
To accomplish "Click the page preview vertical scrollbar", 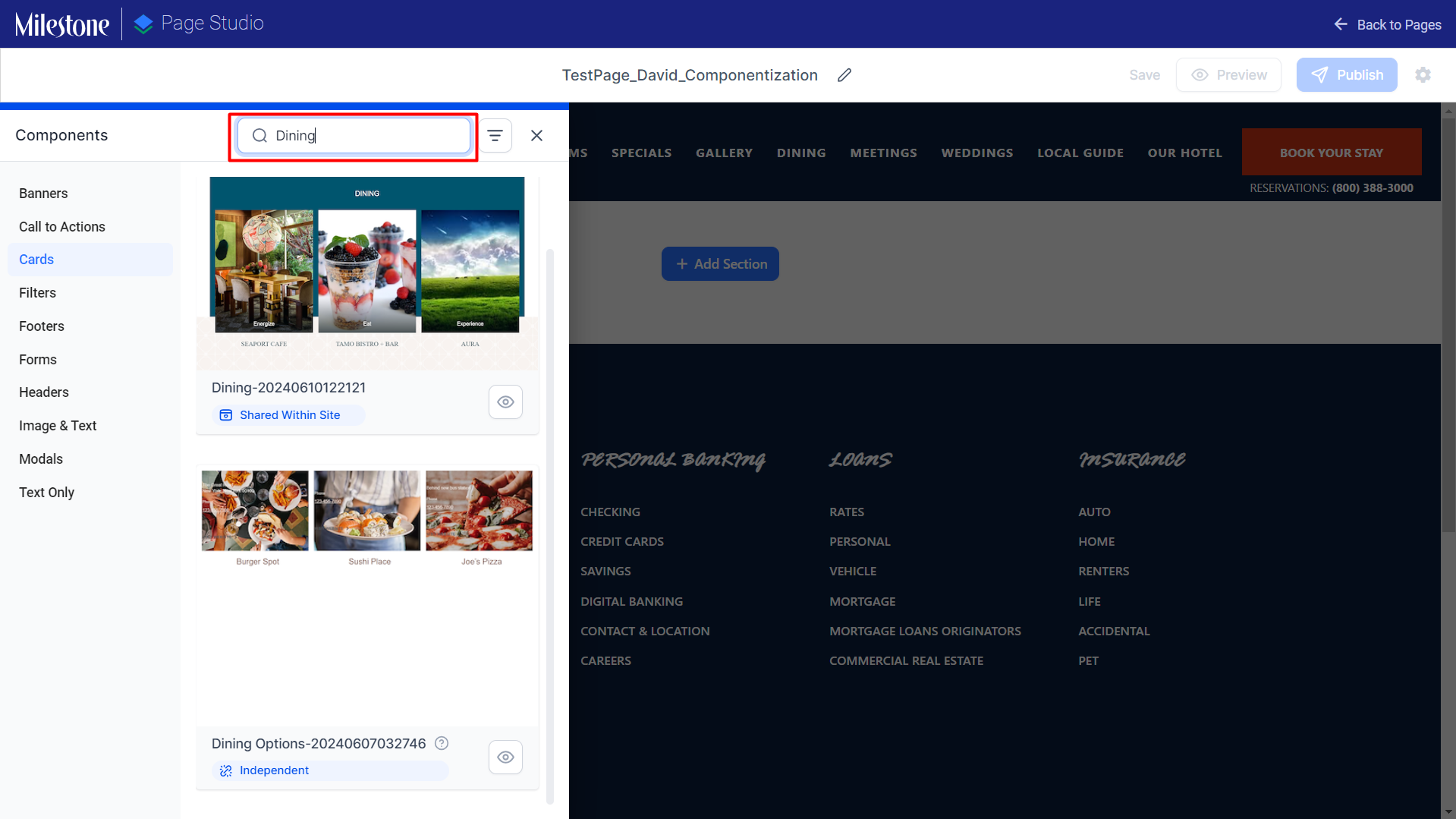I will (1448, 326).
